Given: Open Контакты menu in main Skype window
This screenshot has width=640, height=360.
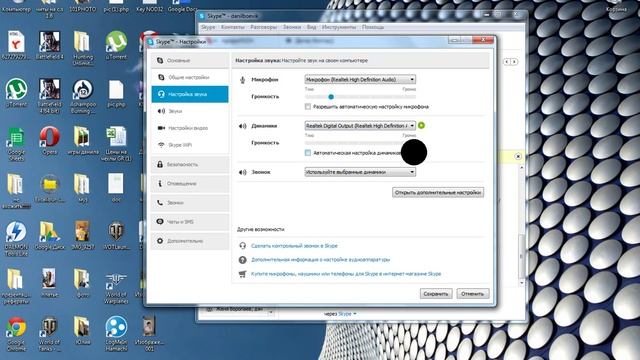Looking at the screenshot, I should coord(233,27).
